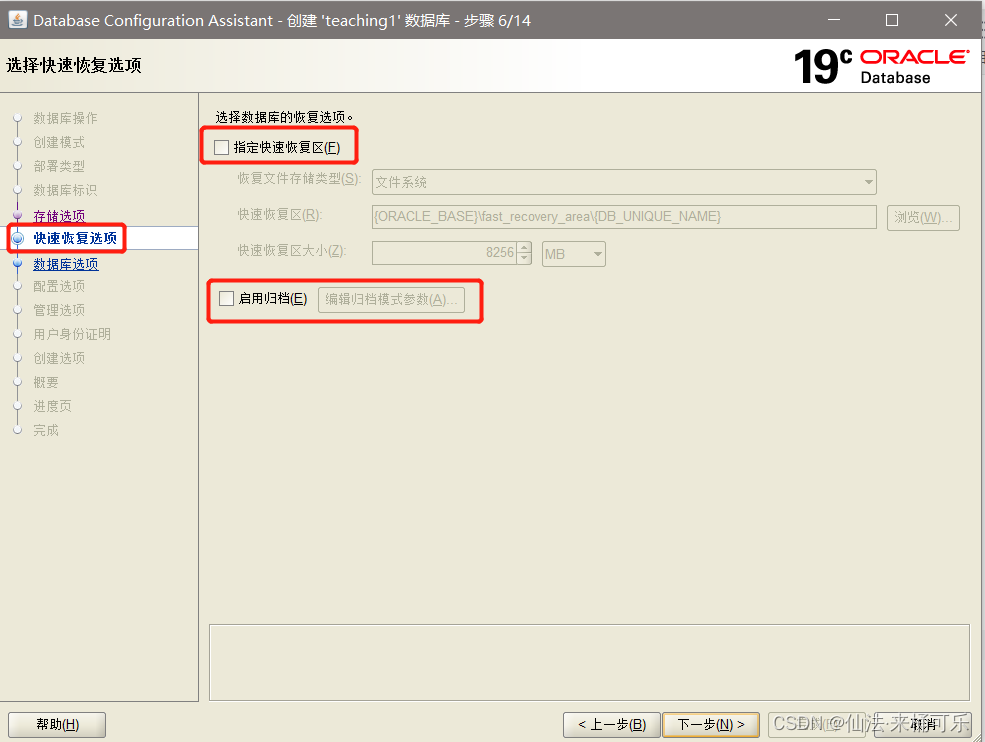This screenshot has width=985, height=742.
Task: Click the 选择快速恢复选项 heading
Action: (74, 65)
